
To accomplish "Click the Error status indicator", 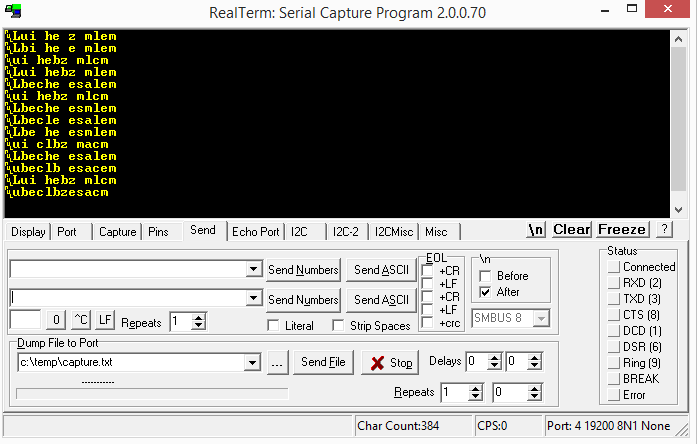I will coord(614,395).
